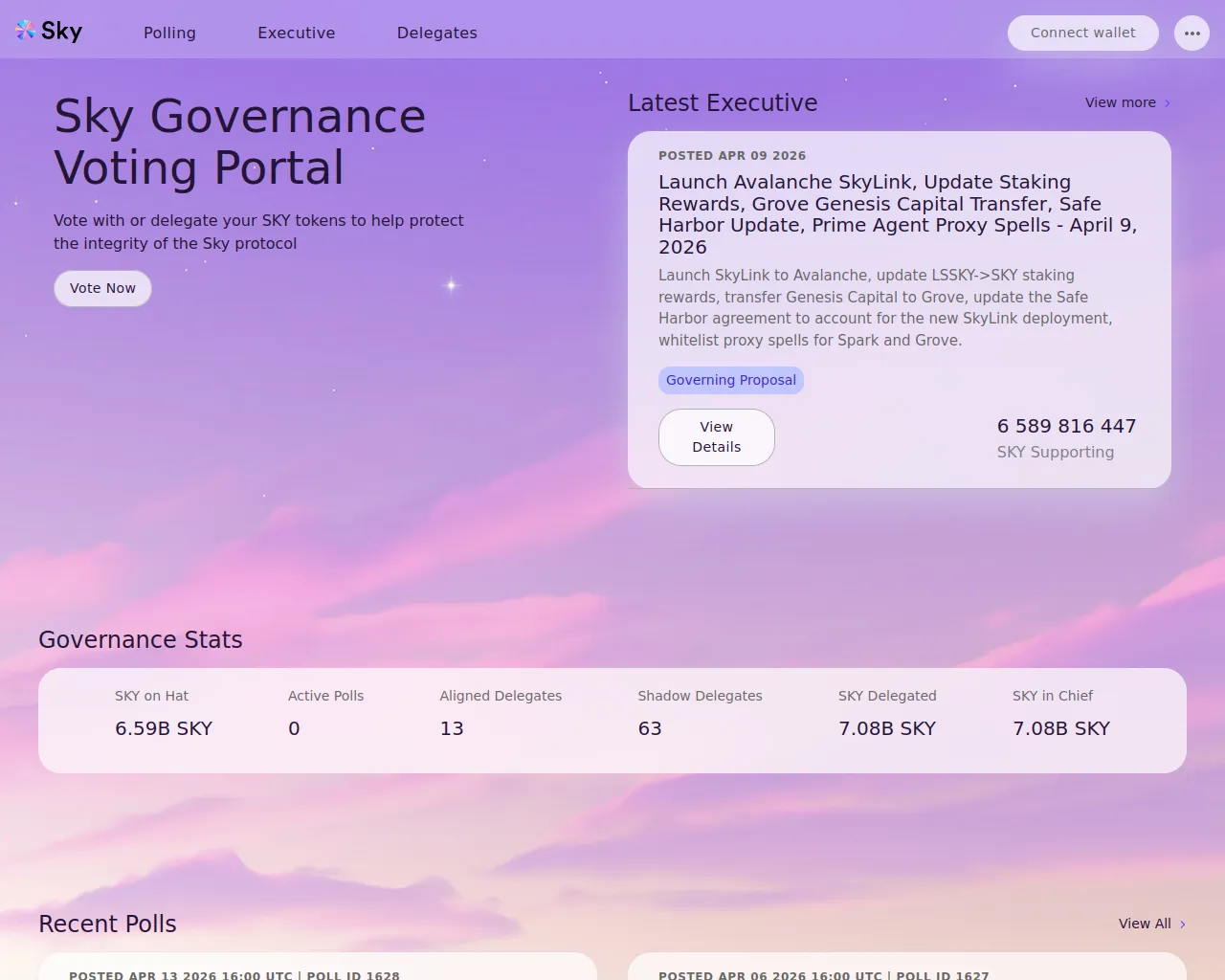Open the Executive page
The width and height of the screenshot is (1225, 980).
pos(297,33)
